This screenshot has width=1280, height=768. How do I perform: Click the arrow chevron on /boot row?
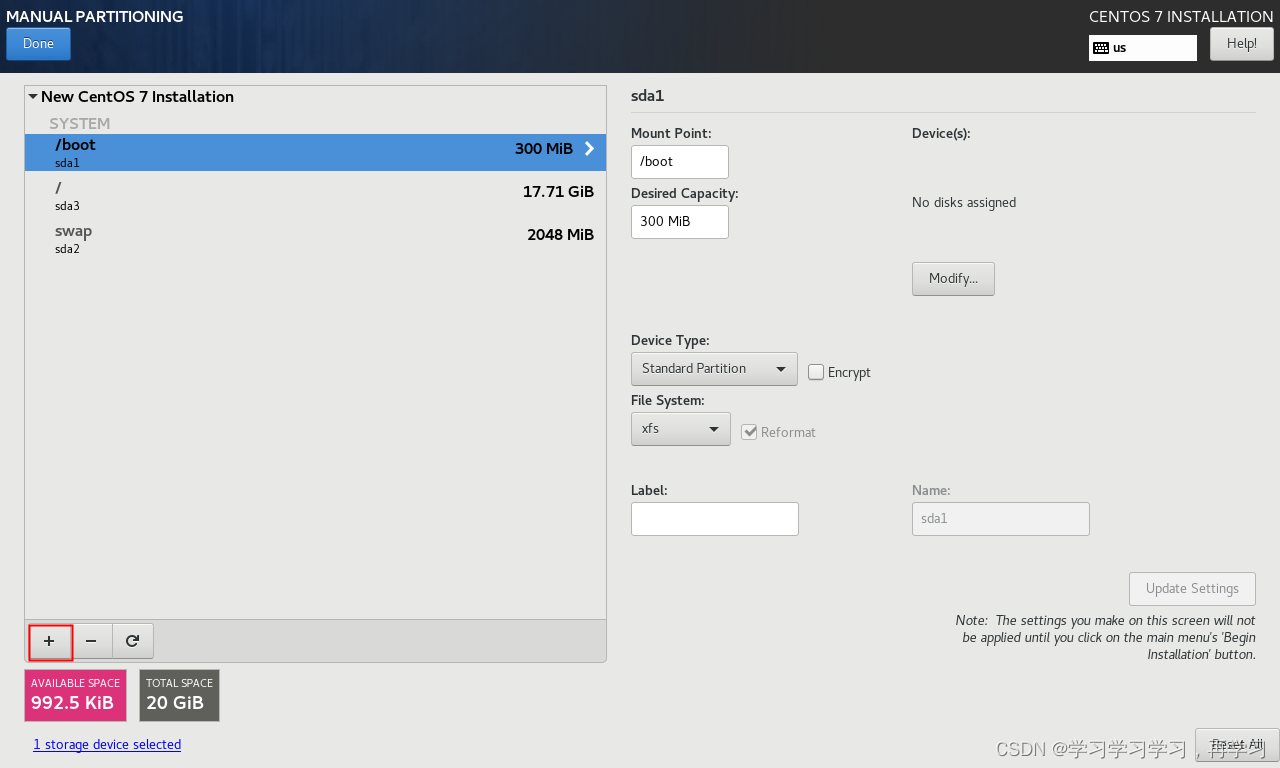pos(589,149)
